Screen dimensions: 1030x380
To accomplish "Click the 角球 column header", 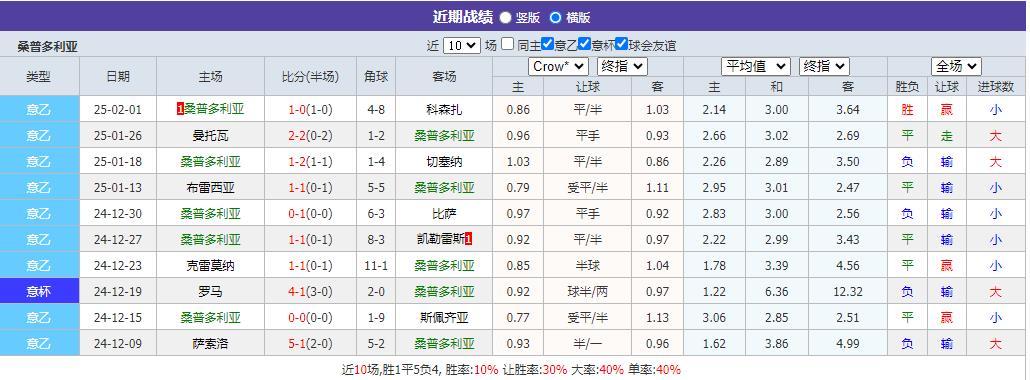I will [376, 76].
